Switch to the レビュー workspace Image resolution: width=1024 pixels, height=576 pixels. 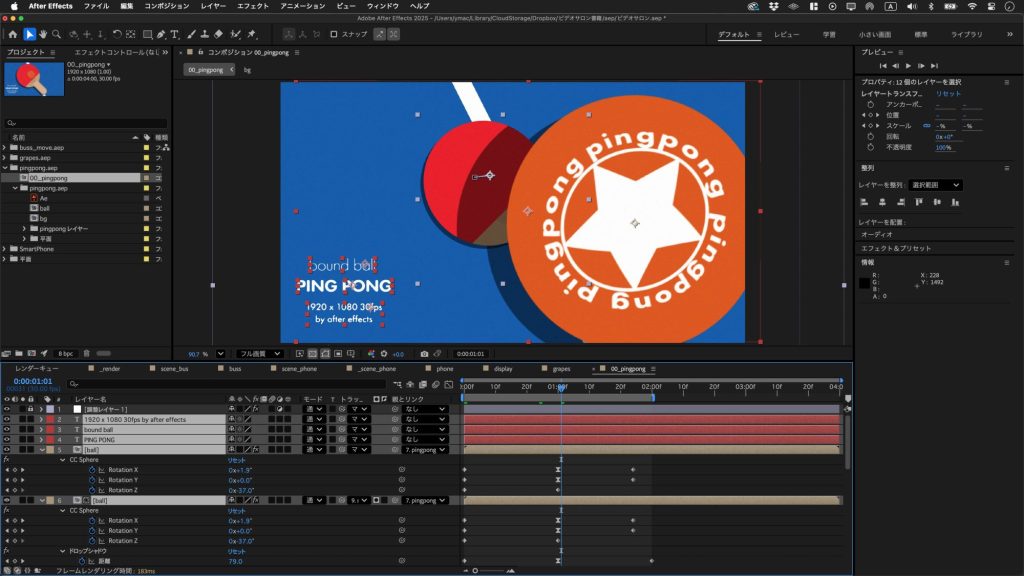click(x=786, y=35)
